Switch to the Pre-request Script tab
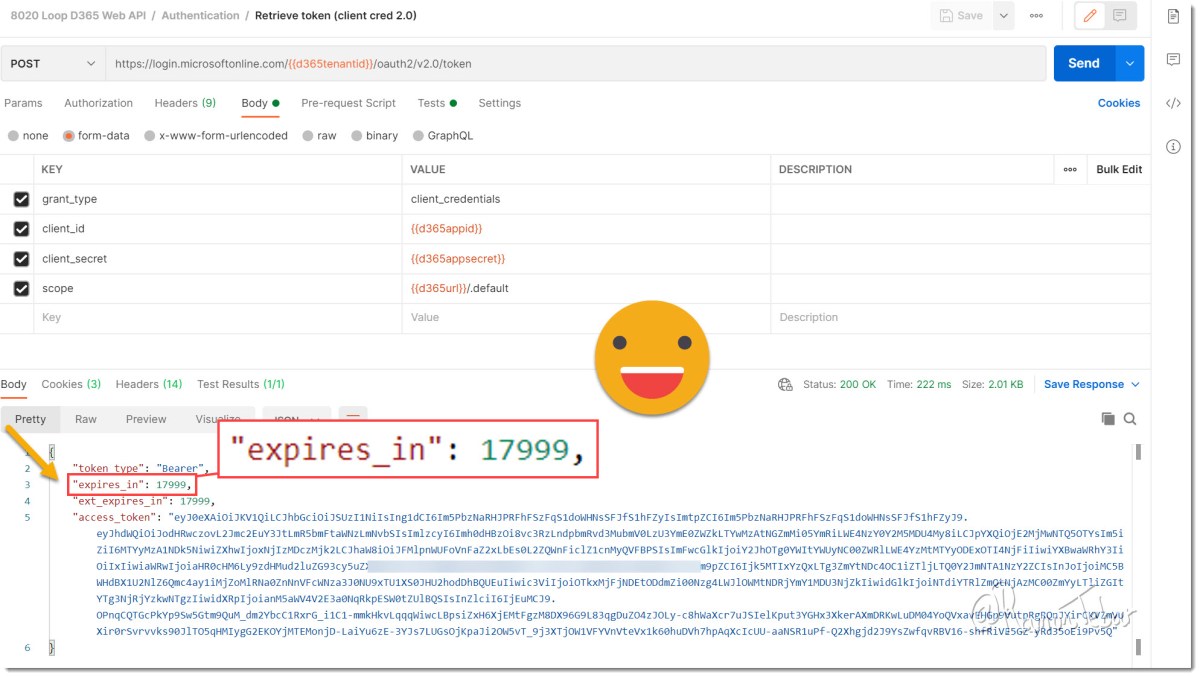The image size is (1200, 677). click(348, 103)
